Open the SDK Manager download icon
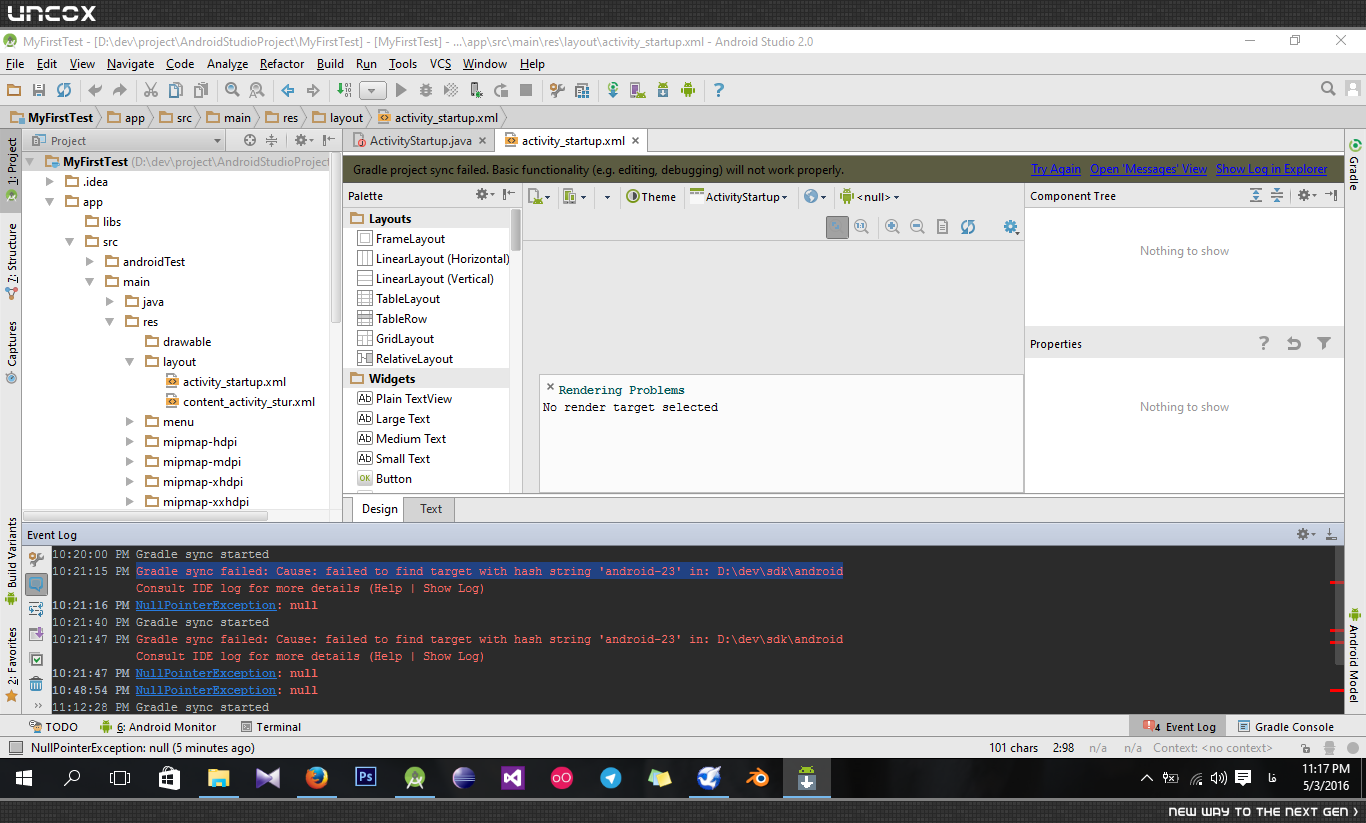 (x=663, y=90)
